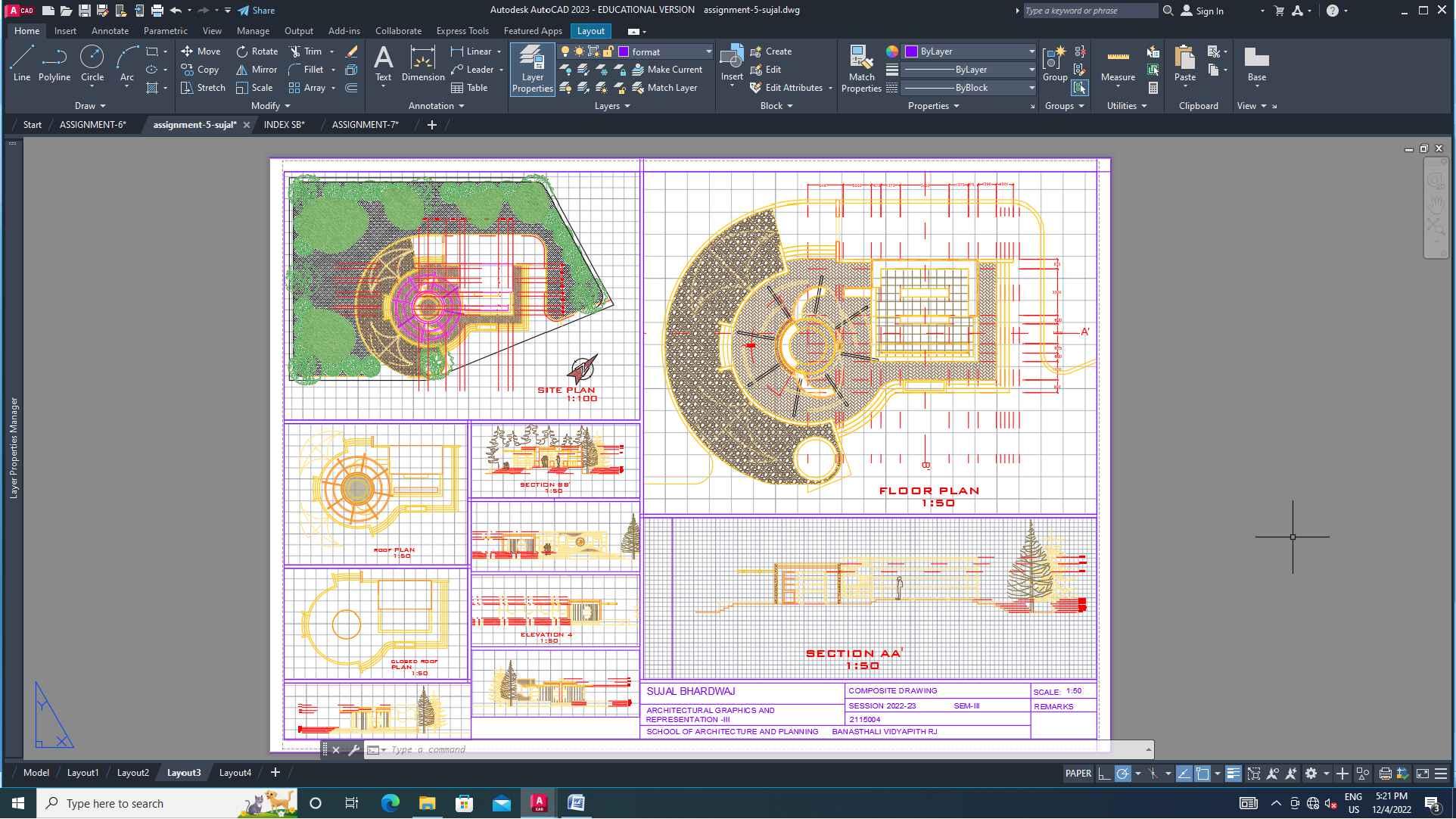
Task: Click Make Current layer button
Action: [x=667, y=70]
